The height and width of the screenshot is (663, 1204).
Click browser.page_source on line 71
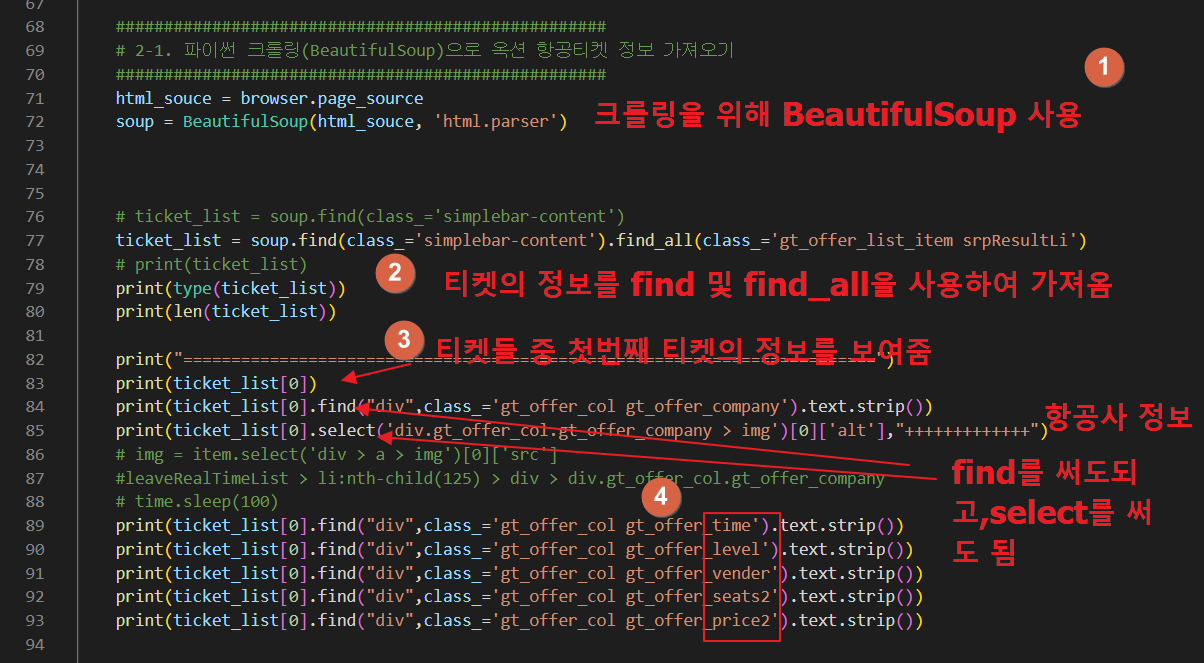pos(331,98)
